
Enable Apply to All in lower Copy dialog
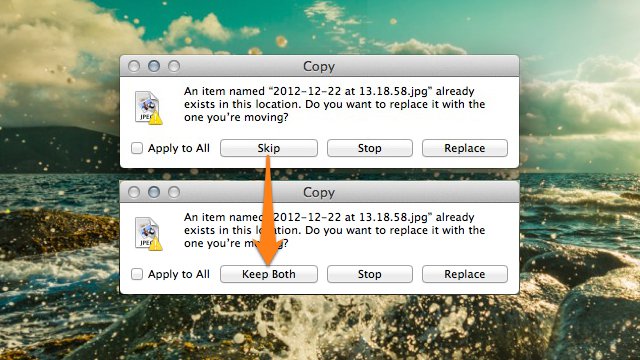coord(137,274)
